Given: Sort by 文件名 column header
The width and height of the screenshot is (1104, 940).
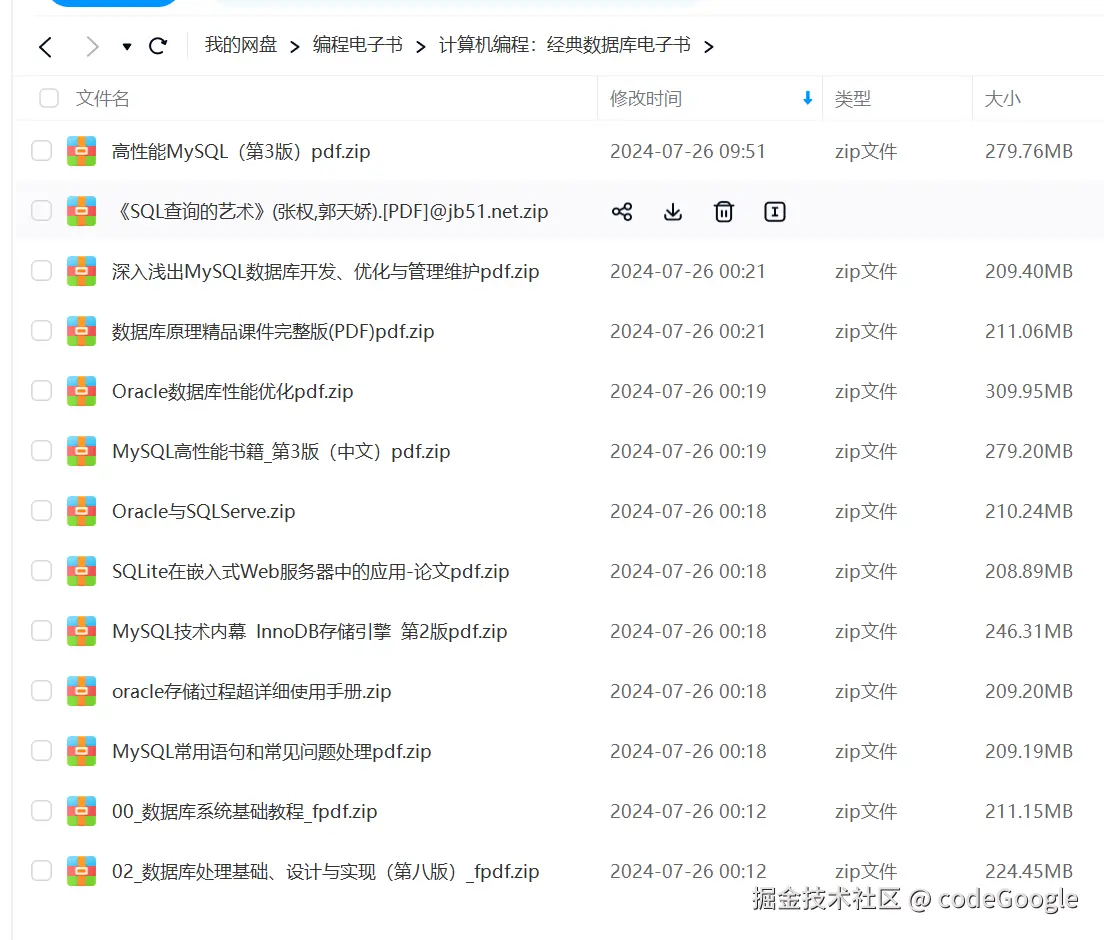Looking at the screenshot, I should click(x=103, y=99).
